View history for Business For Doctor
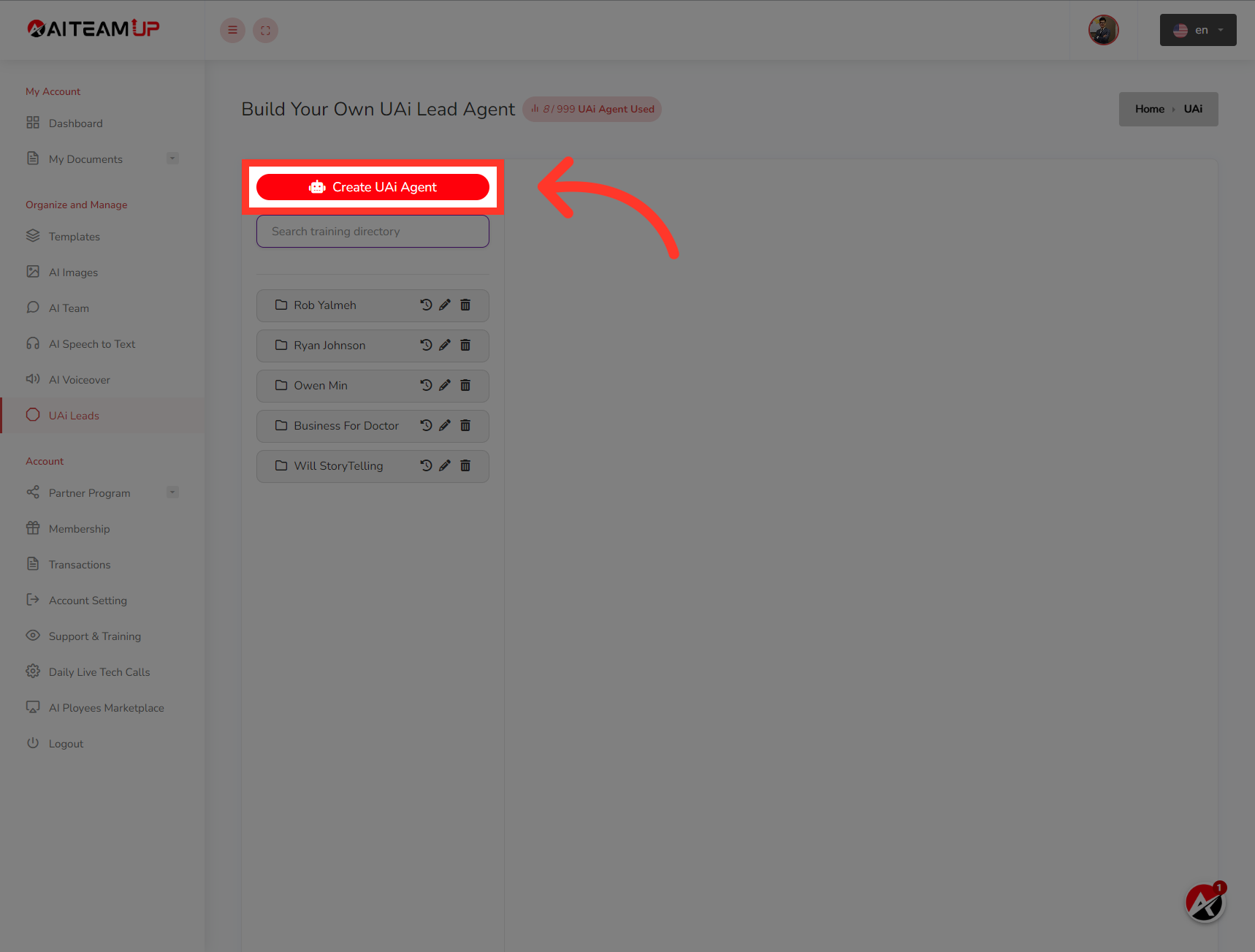This screenshot has width=1255, height=952. [426, 425]
